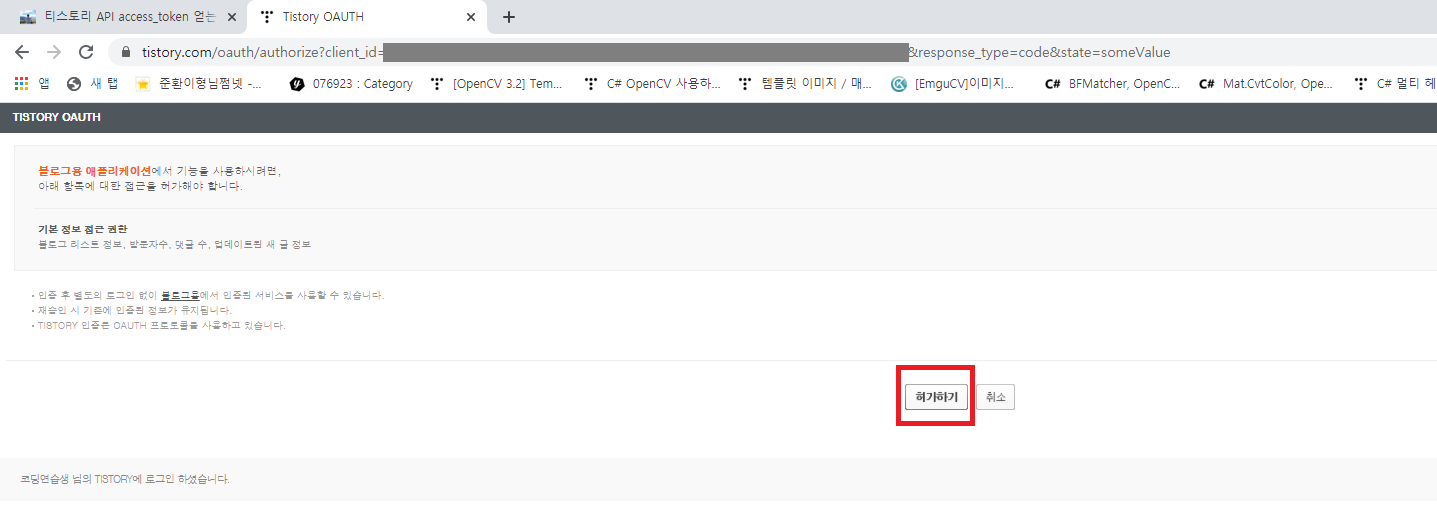Click the TISTORY OAUTH header title

pos(56,117)
